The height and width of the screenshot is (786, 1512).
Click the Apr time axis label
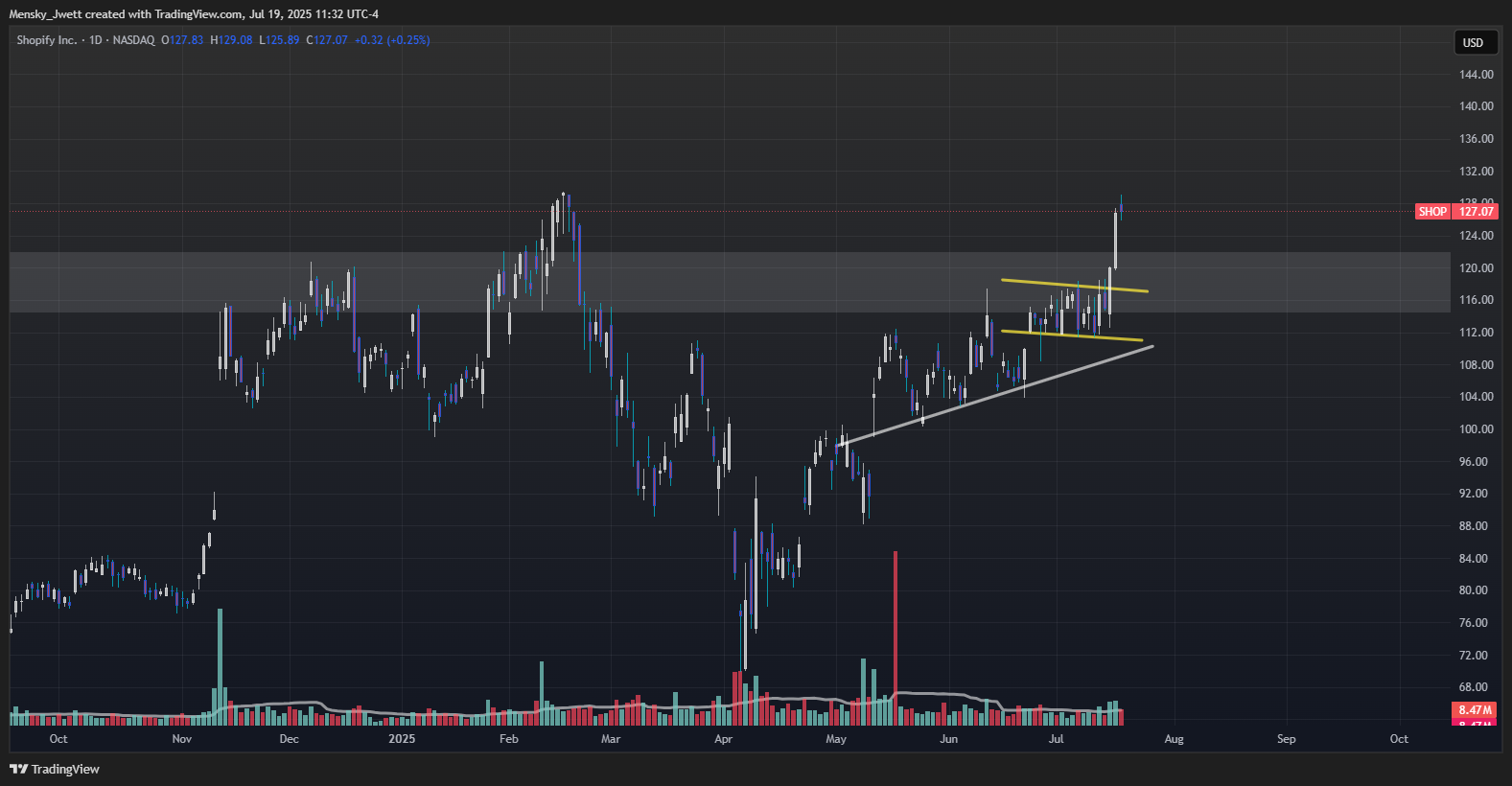(x=724, y=739)
